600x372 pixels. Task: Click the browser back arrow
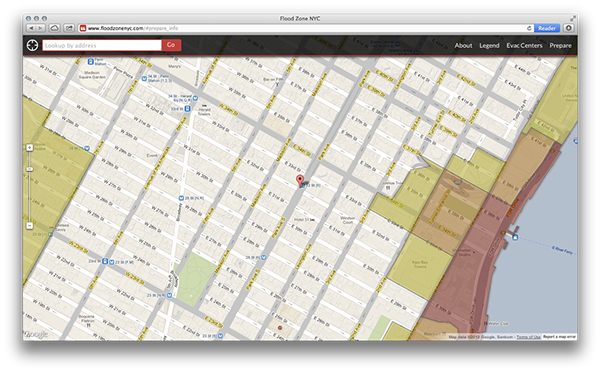click(x=31, y=28)
